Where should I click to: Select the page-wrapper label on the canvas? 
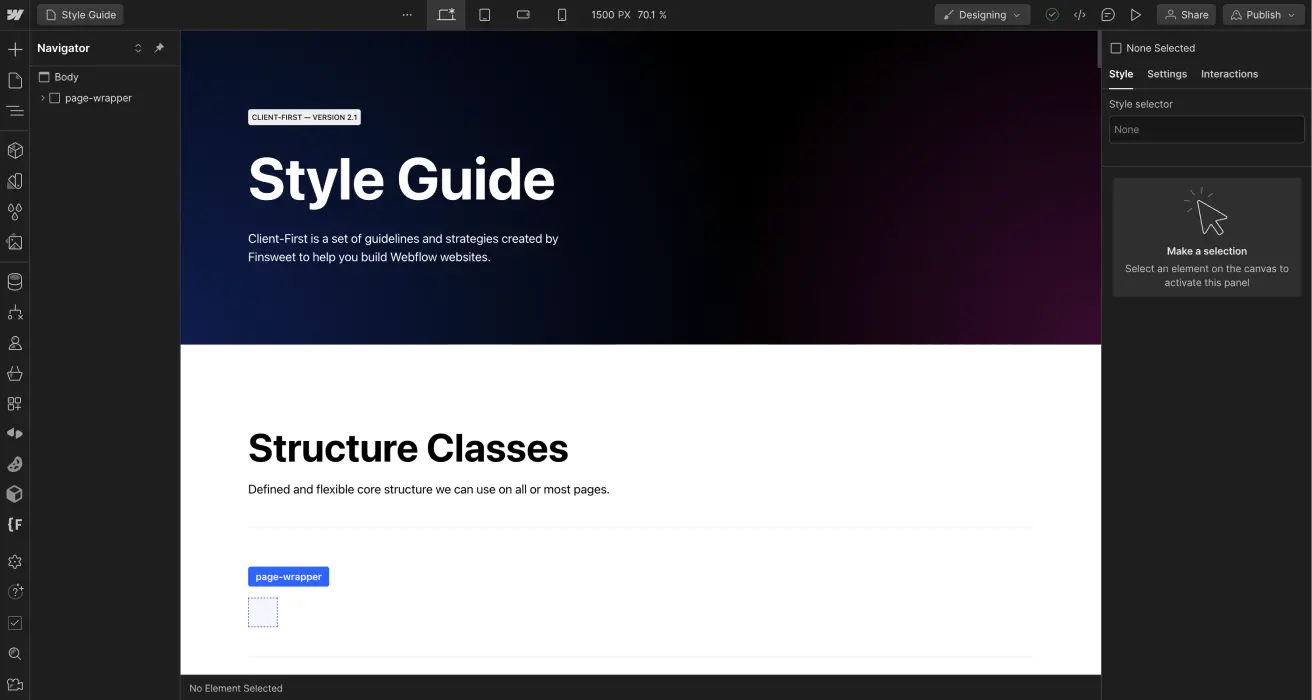[288, 576]
